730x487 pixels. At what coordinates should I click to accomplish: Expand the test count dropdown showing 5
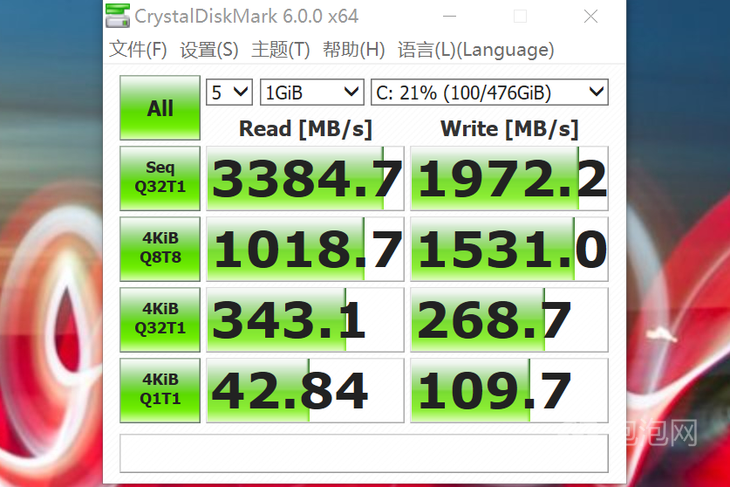229,92
